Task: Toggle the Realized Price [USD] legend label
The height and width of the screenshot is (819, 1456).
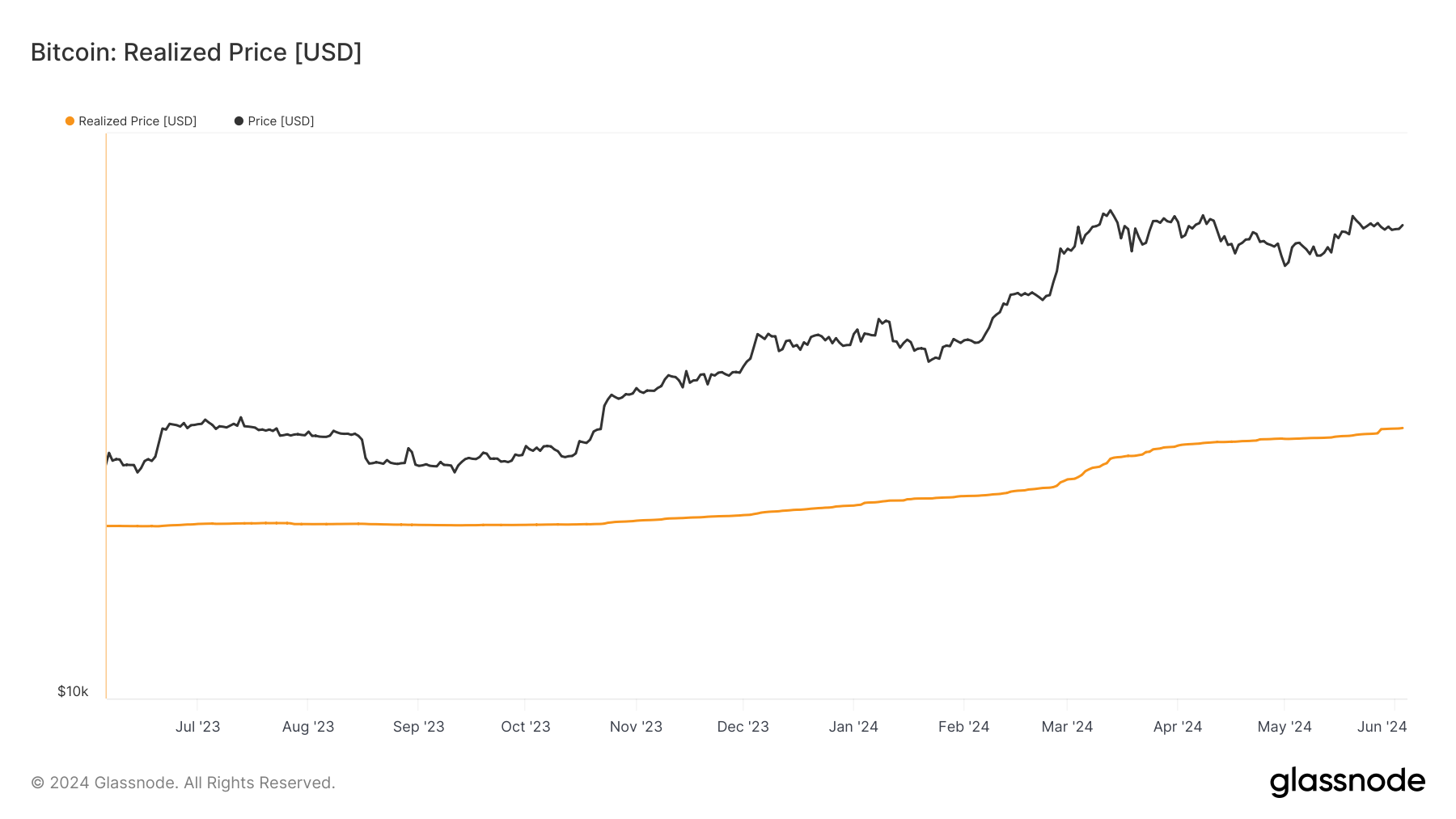Action: click(138, 121)
